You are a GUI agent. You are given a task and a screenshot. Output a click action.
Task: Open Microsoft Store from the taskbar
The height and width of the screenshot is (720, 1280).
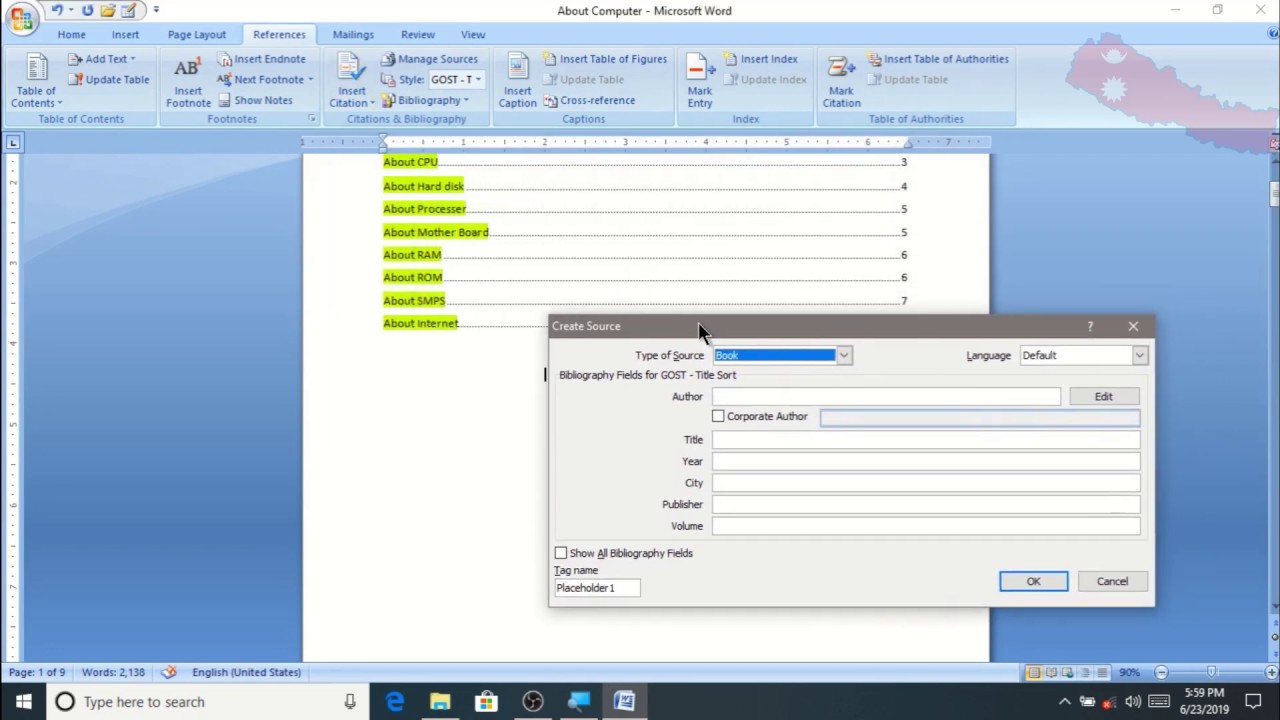tap(486, 702)
